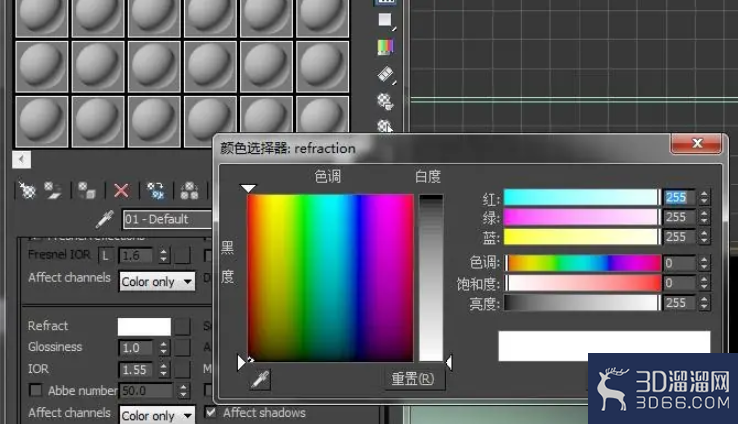Click the blue value field showing 255
738x424 pixels.
pyautogui.click(x=679, y=237)
